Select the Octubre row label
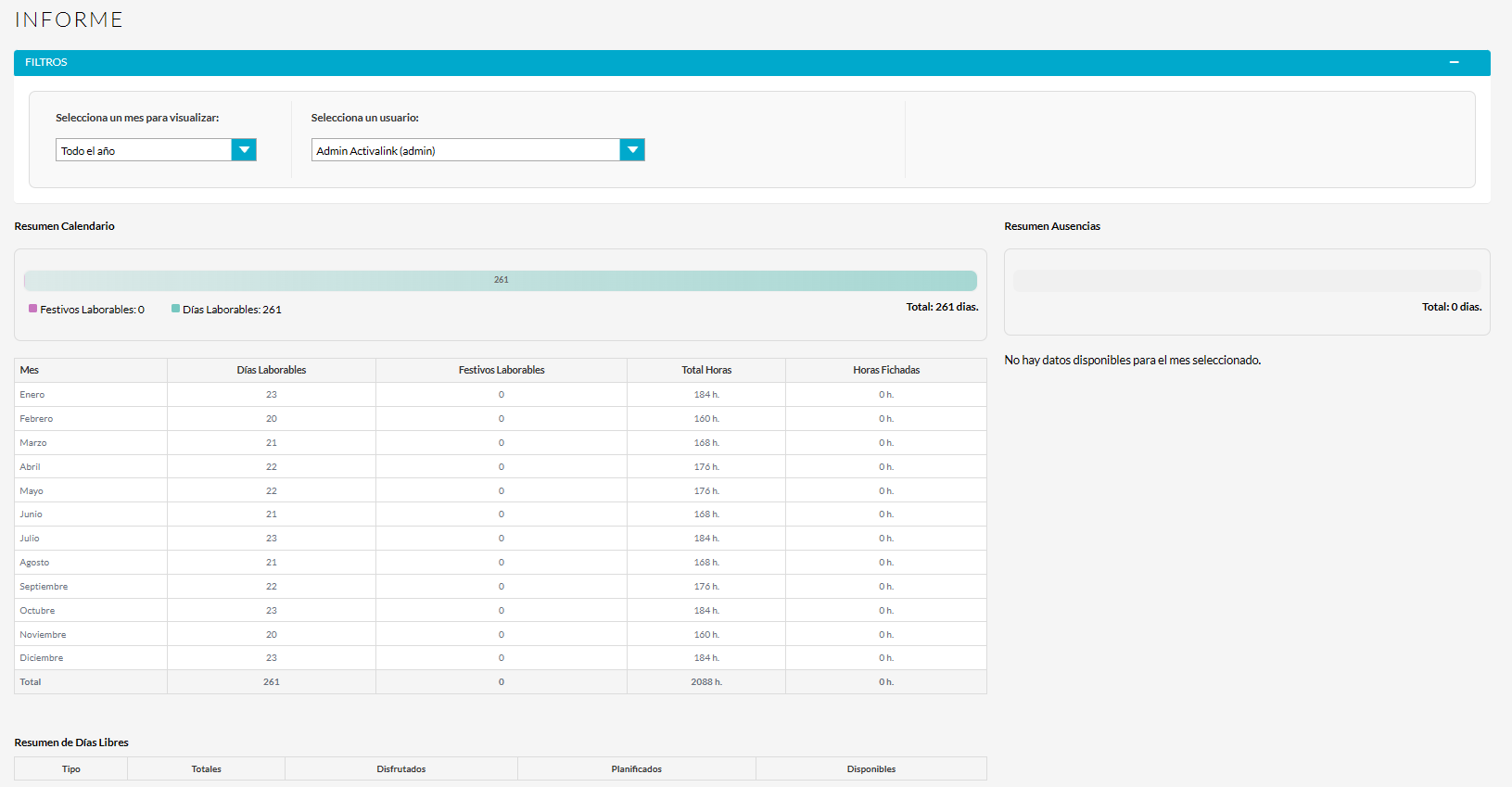Image resolution: width=1512 pixels, height=787 pixels. tap(37, 611)
